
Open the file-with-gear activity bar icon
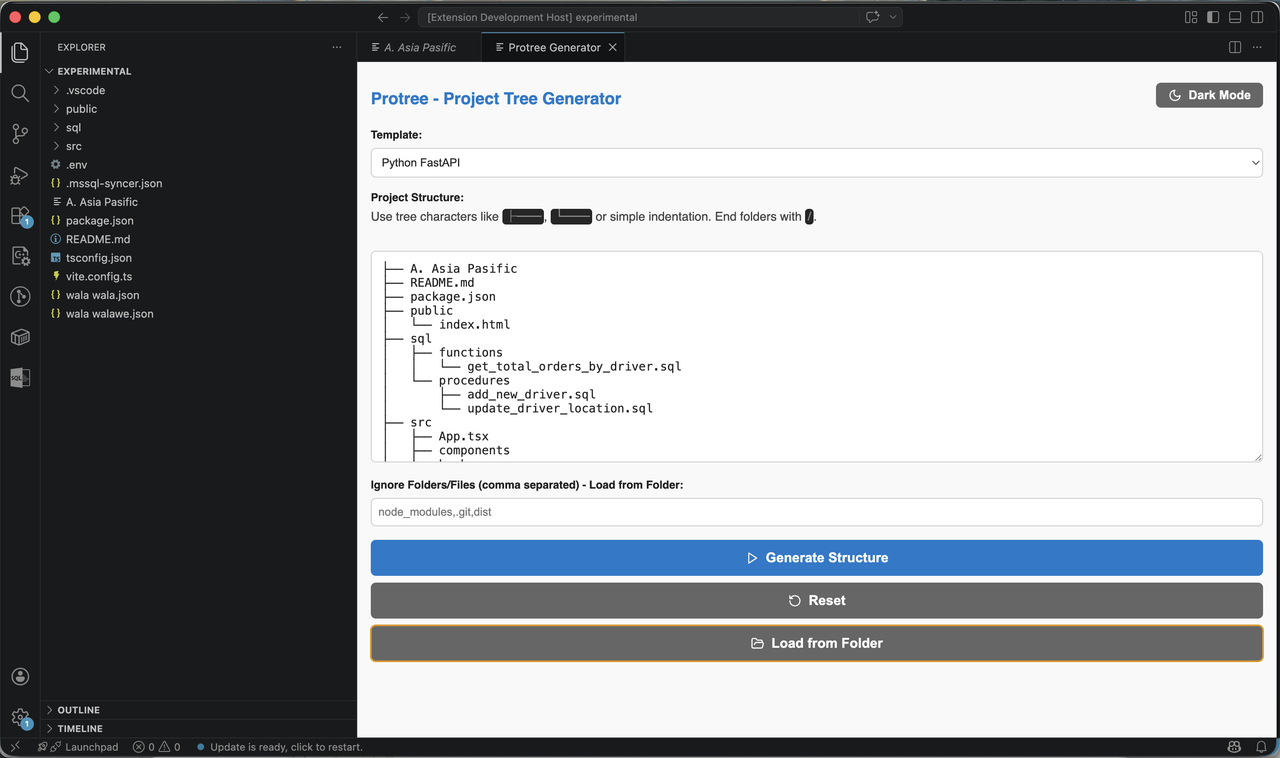[x=20, y=256]
